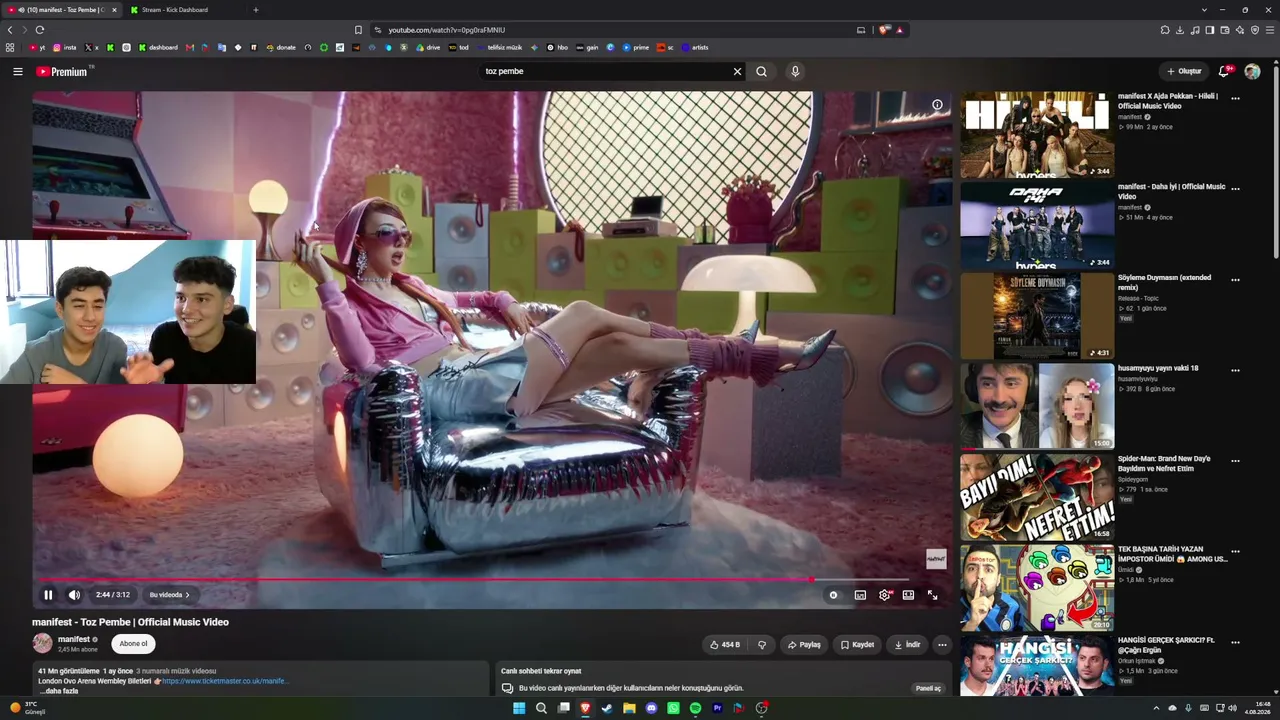The width and height of the screenshot is (1280, 720).
Task: Open the 'donate' bookmark
Action: [281, 47]
